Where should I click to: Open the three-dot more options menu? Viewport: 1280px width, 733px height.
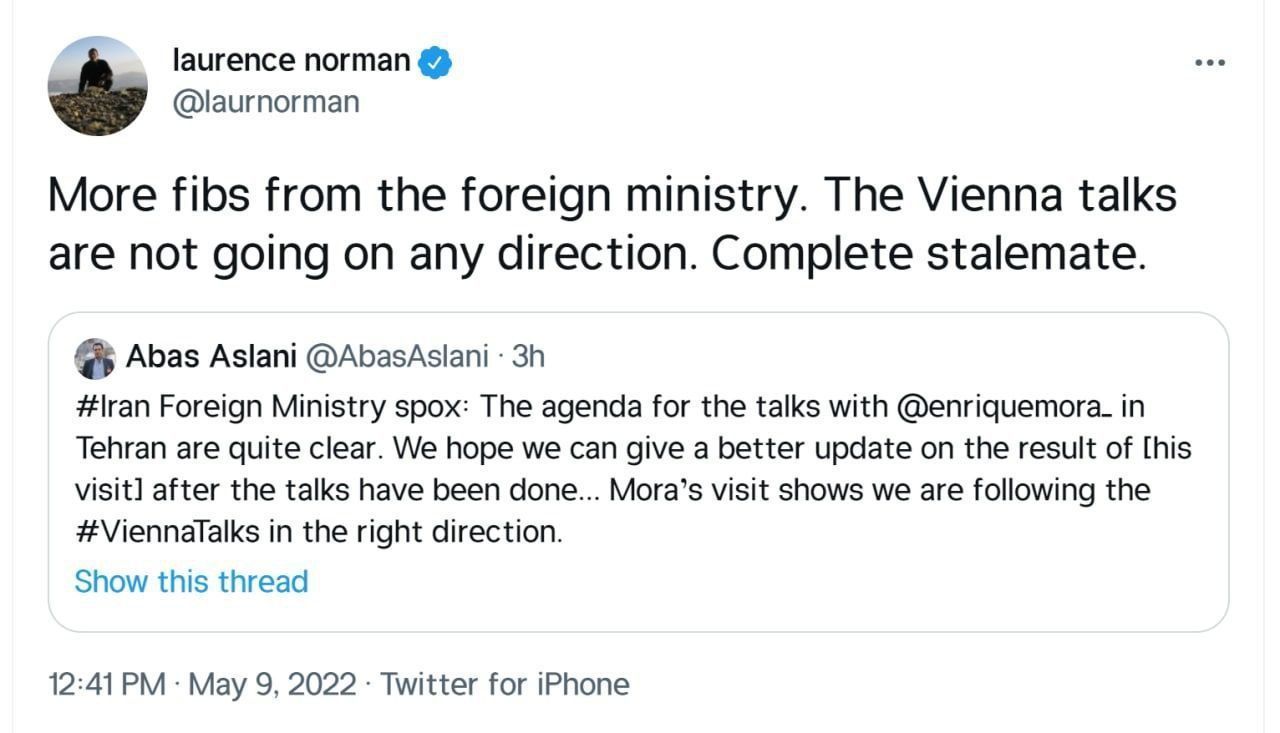click(1210, 63)
